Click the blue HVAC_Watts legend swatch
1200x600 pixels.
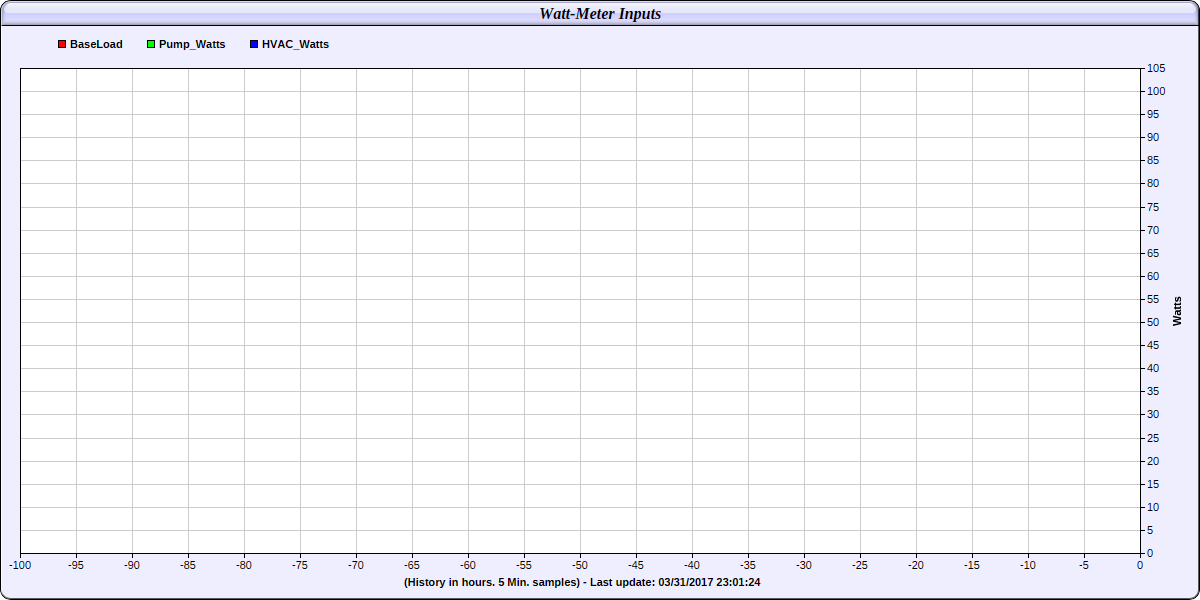[254, 45]
